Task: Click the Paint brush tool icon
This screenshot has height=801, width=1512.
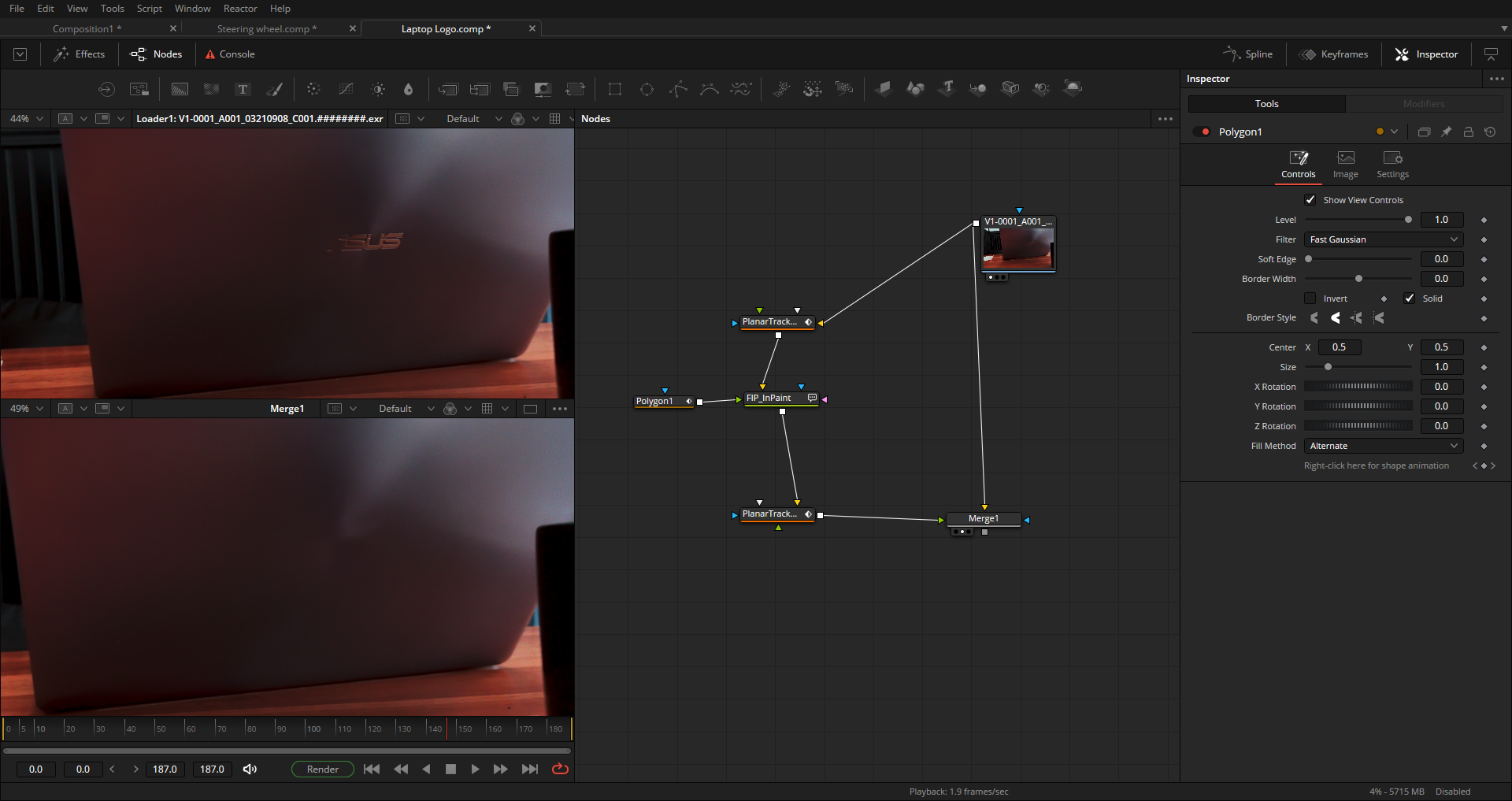Action: 275,89
